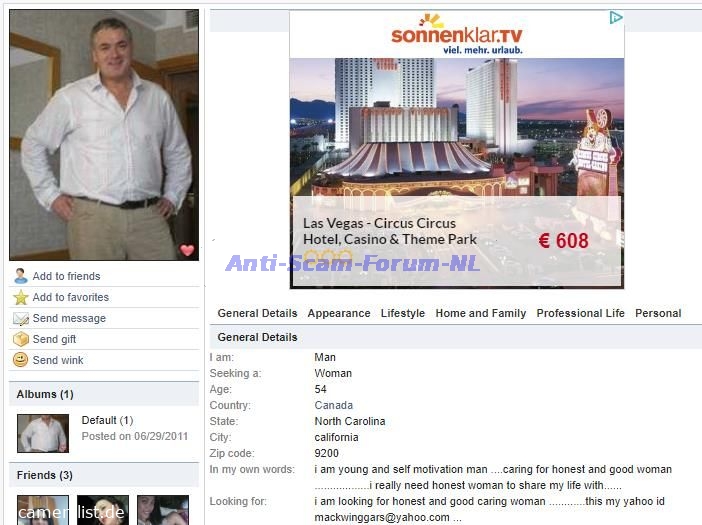Click the gift box icon

click(21, 339)
